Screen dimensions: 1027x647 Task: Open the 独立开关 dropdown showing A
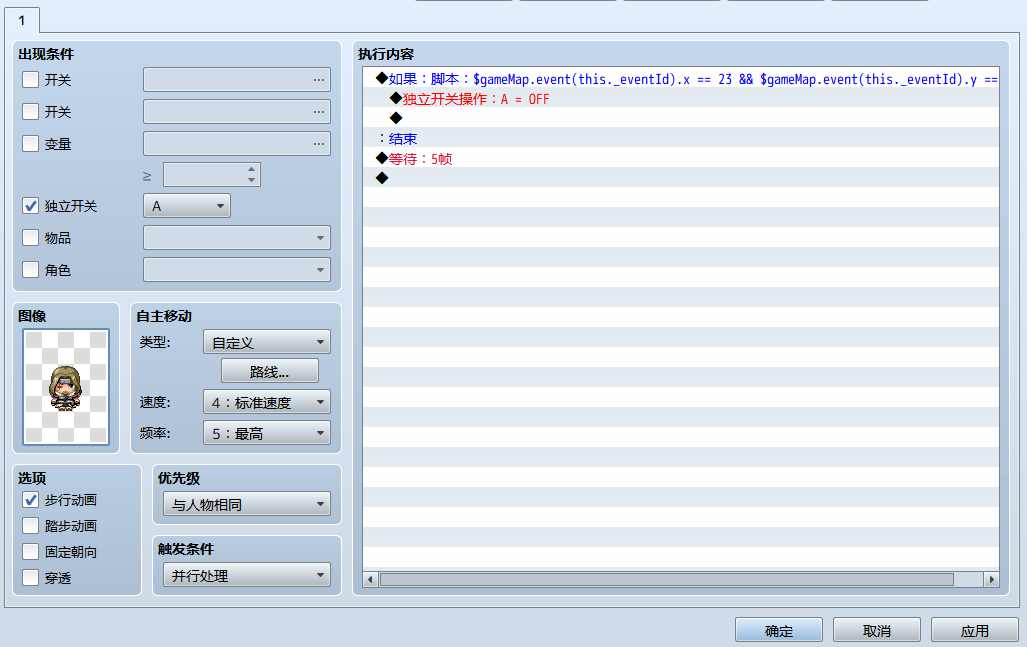(x=187, y=206)
